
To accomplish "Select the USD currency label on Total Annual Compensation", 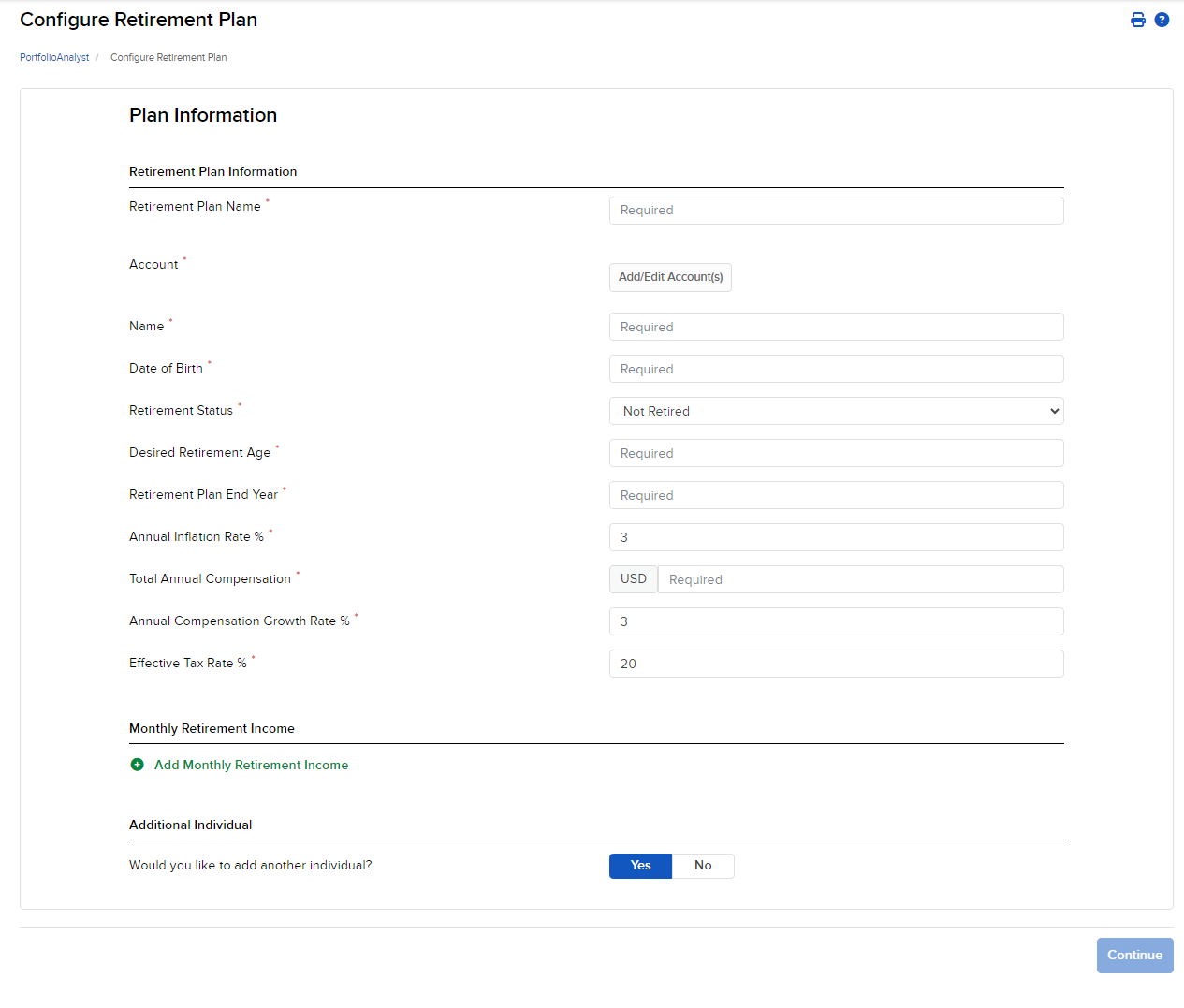I will (633, 578).
